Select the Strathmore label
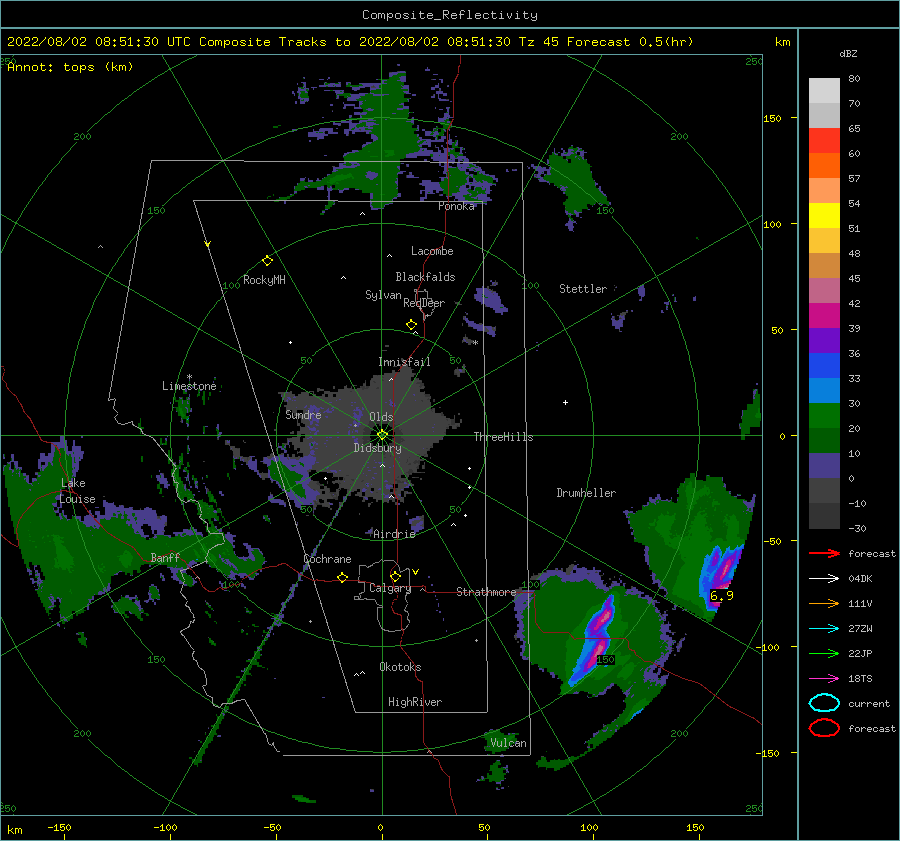Screen dimensions: 900x841 [x=486, y=592]
